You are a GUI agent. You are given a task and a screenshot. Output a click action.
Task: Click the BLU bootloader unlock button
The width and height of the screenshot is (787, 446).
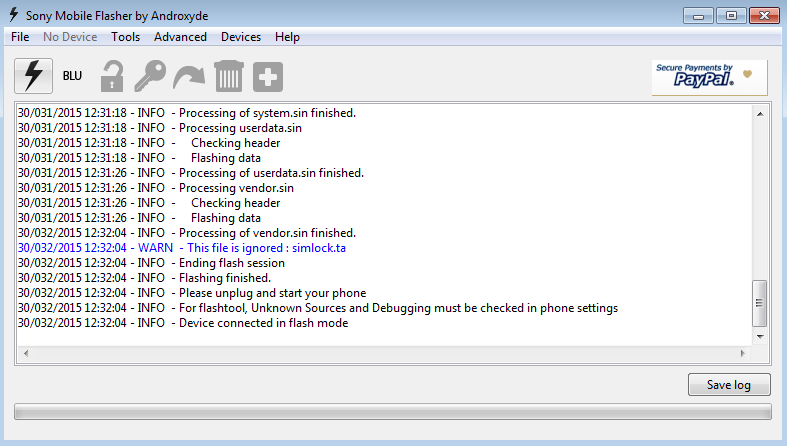[72, 76]
